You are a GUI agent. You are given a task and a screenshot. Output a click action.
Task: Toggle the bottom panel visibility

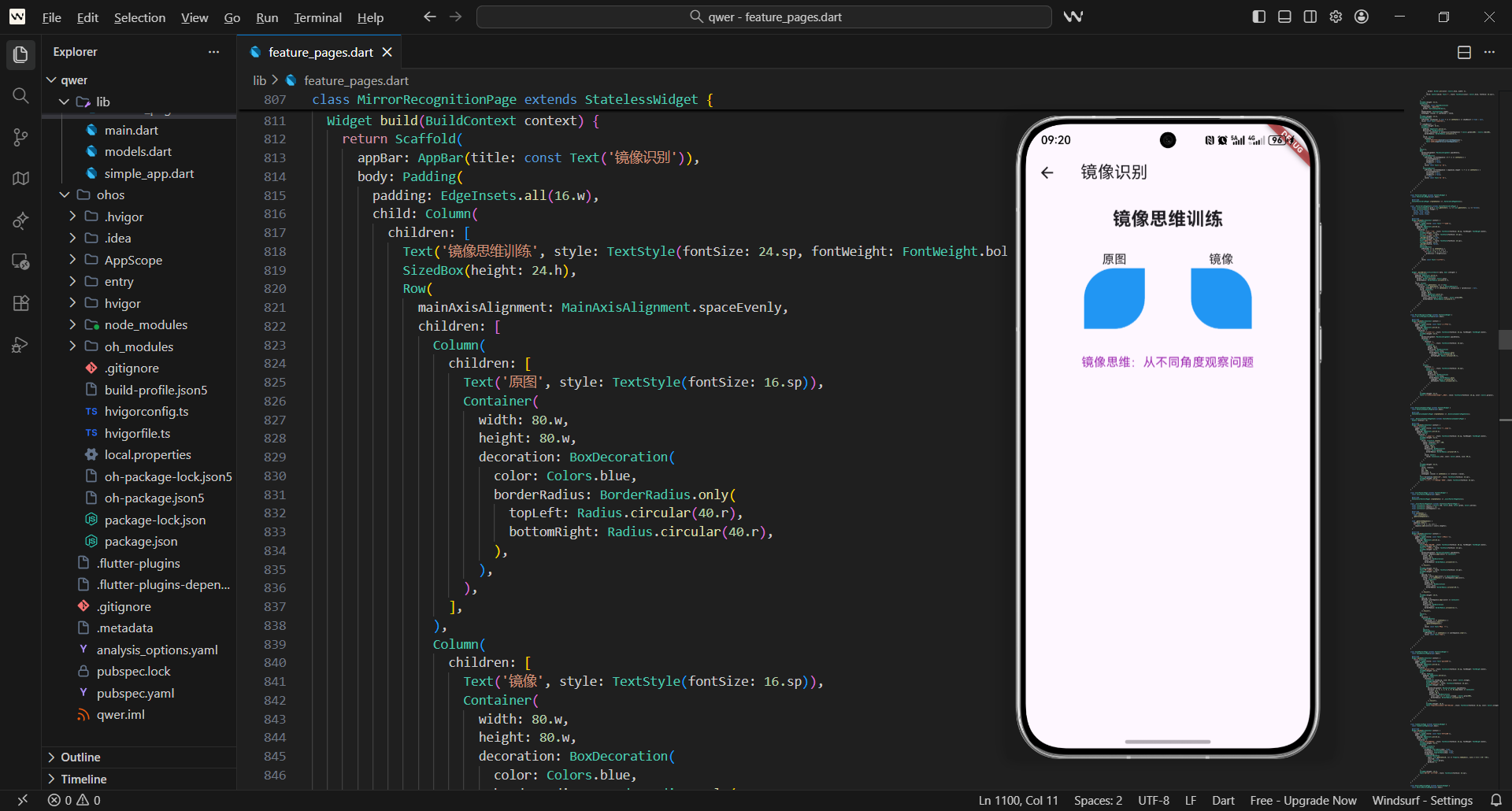pos(1284,17)
